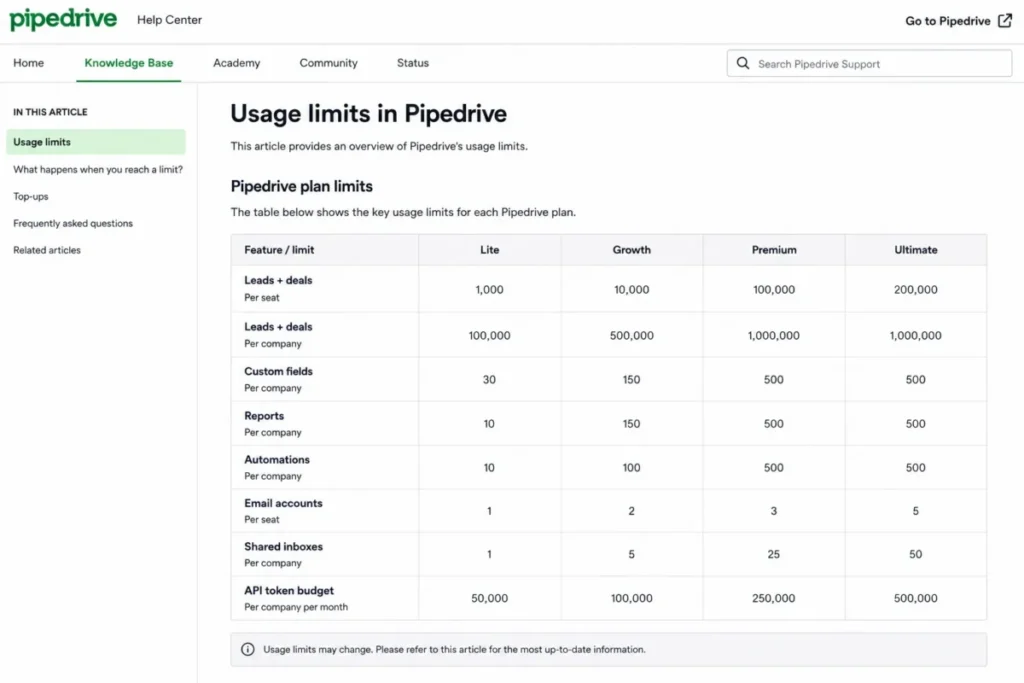Screen dimensions: 1024x683
Task: Click the 200,000 Ultimate leads per seat cell
Action: [x=916, y=289]
